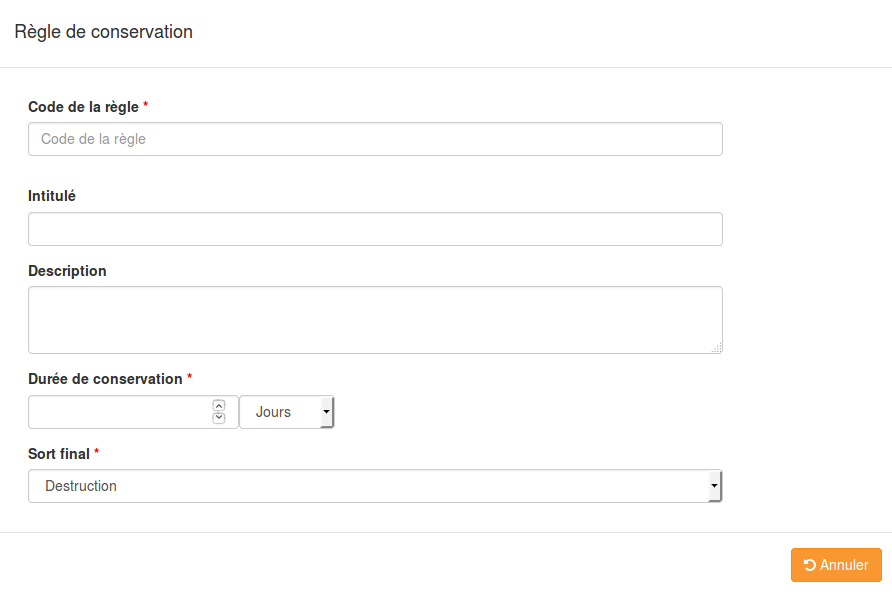Open the Jours unit dropdown
The width and height of the screenshot is (892, 609).
[x=286, y=412]
